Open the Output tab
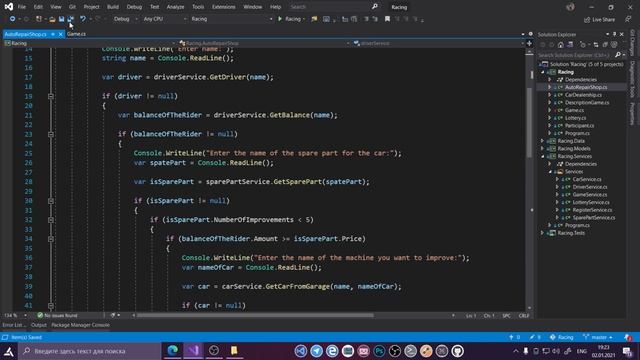Viewport: 640px width, 360px height. tap(39, 325)
